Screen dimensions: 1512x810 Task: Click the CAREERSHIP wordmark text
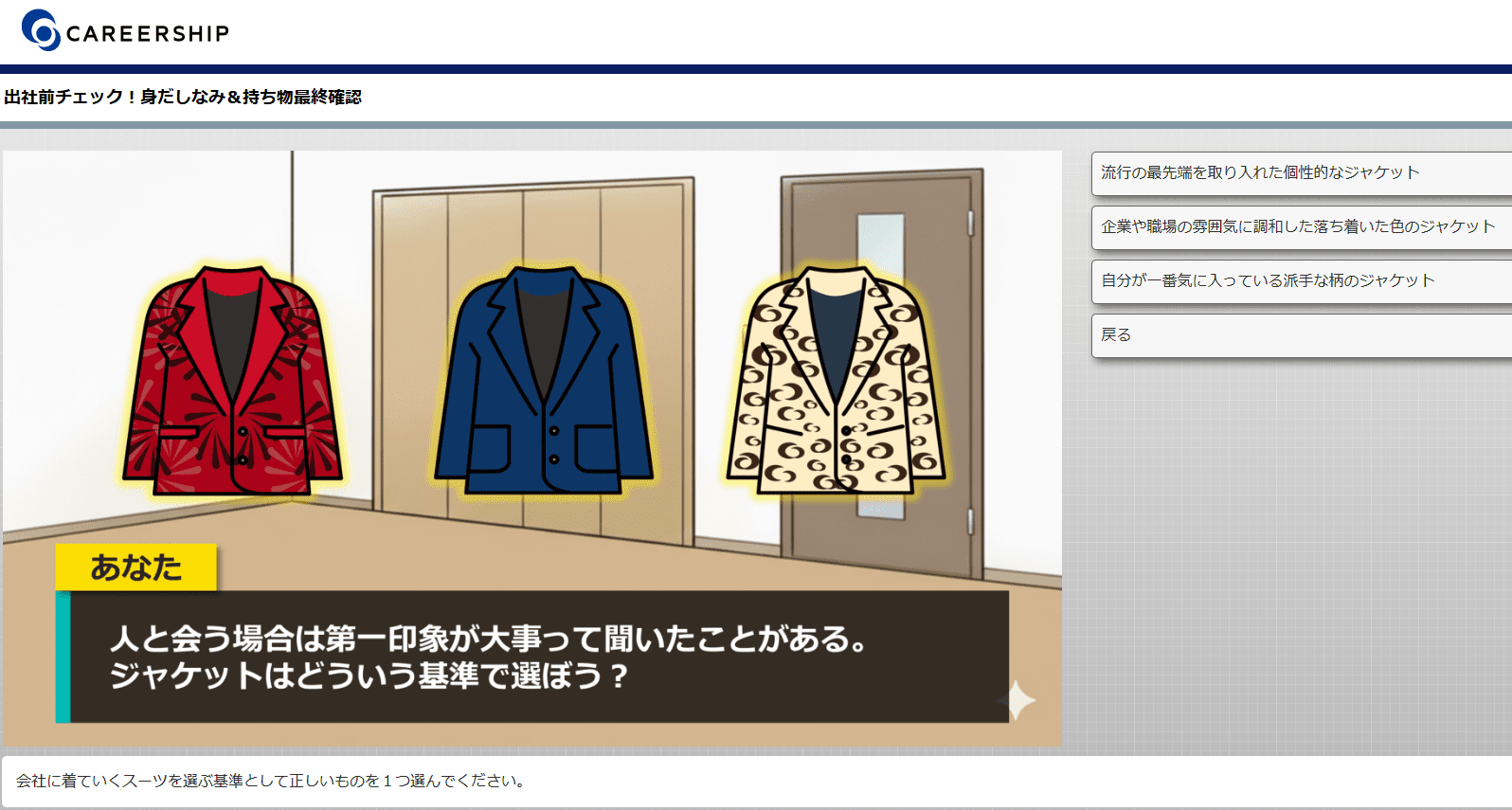point(148,34)
